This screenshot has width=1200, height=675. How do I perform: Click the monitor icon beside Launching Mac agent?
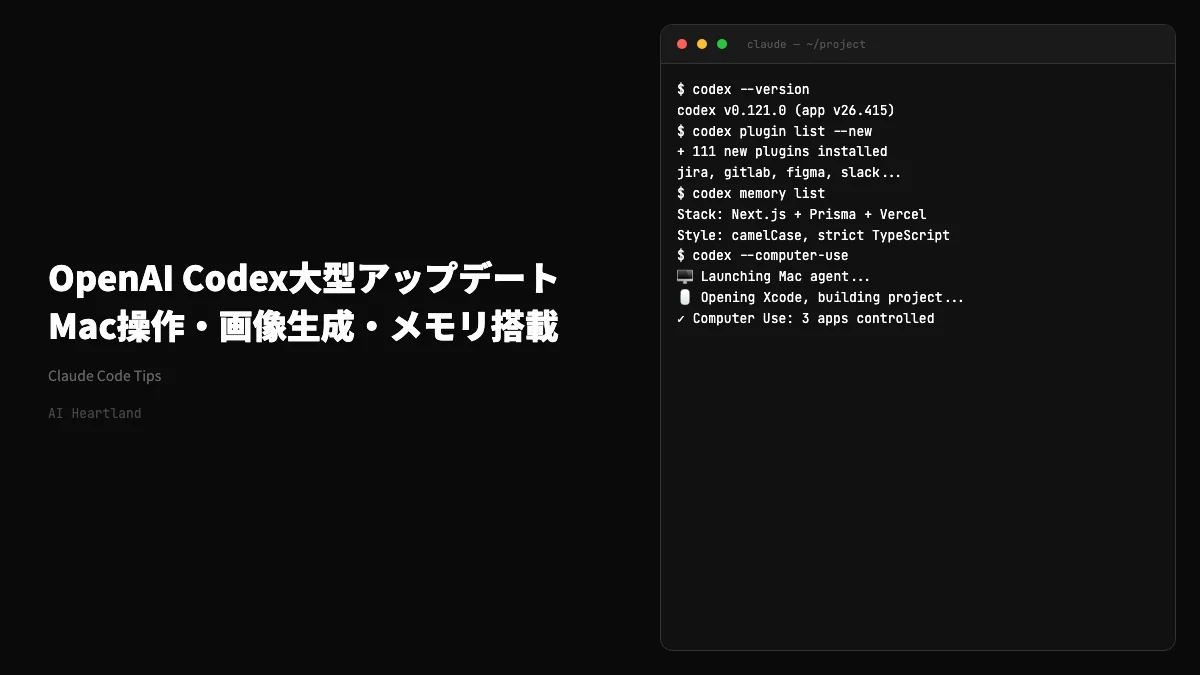[684, 275]
